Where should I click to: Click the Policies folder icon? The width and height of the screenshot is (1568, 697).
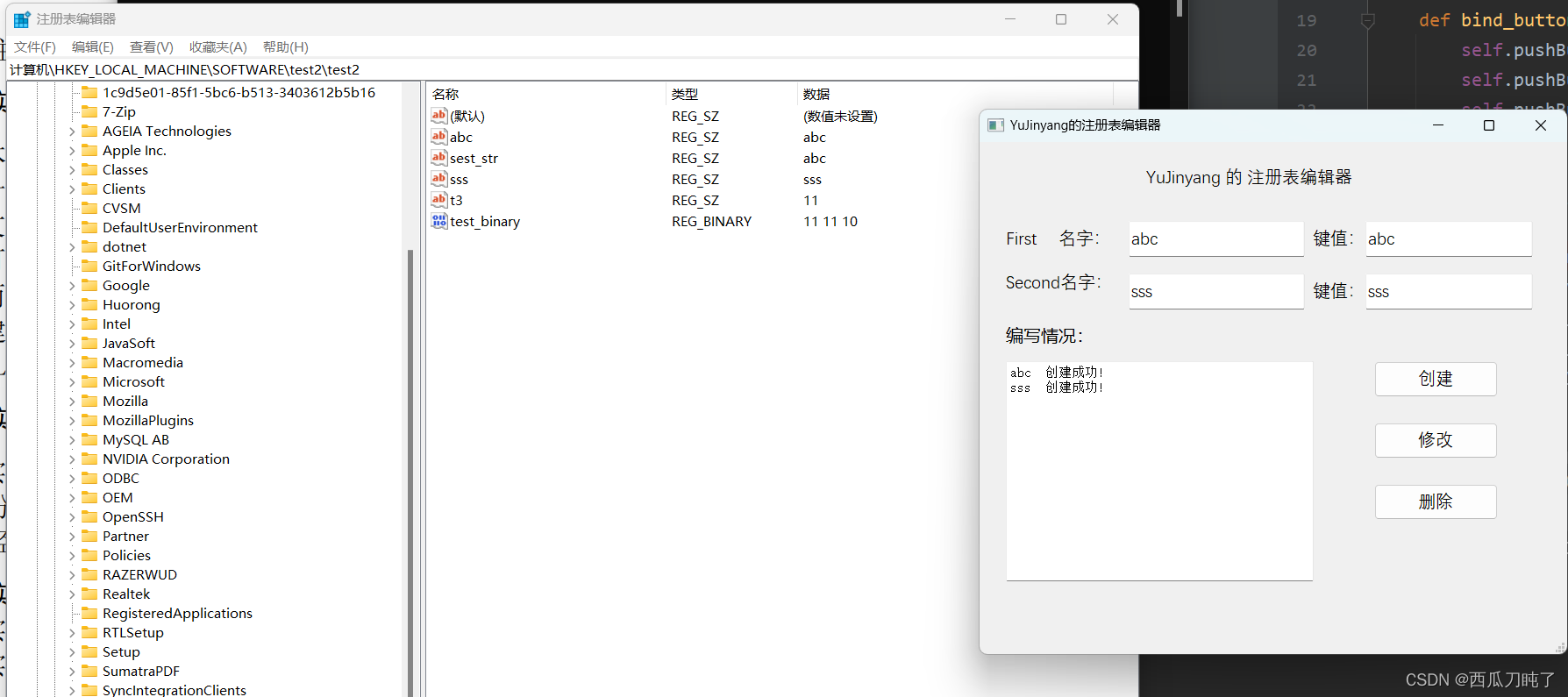(89, 555)
